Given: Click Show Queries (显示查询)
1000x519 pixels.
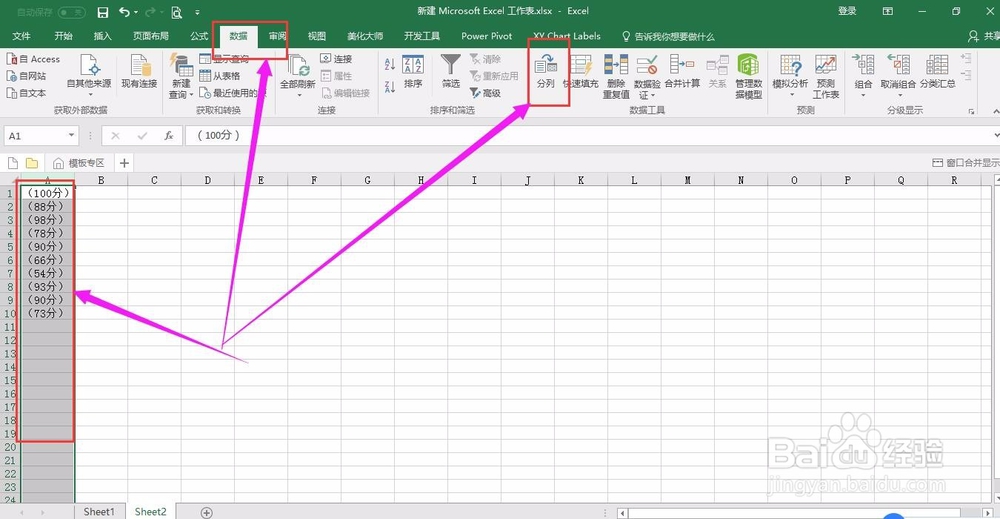Looking at the screenshot, I should coord(224,59).
